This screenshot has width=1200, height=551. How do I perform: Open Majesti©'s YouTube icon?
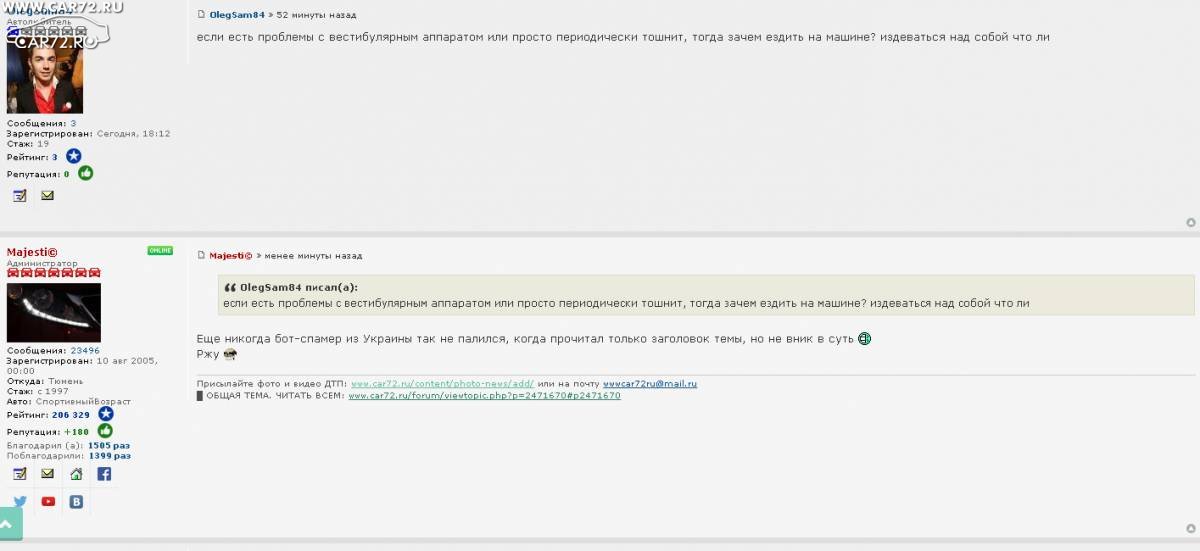[x=48, y=502]
